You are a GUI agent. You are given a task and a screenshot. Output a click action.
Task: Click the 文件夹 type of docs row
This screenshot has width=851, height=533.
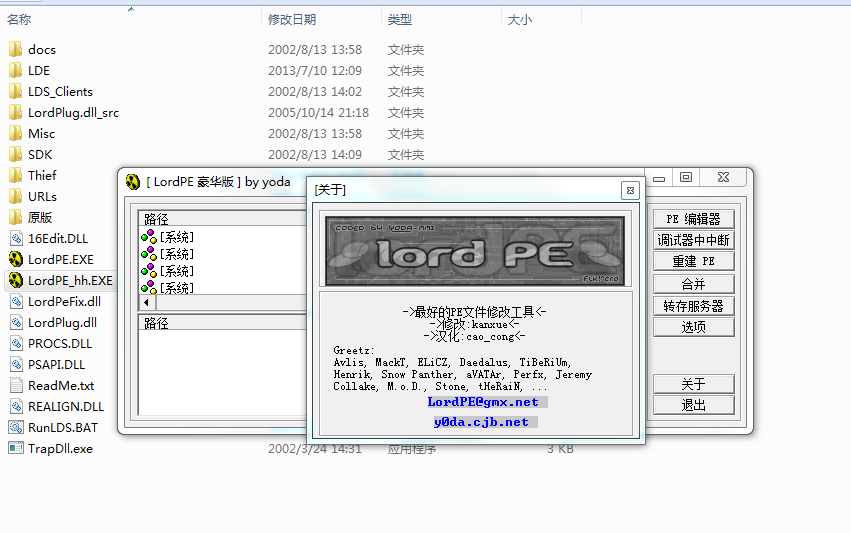pyautogui.click(x=405, y=49)
